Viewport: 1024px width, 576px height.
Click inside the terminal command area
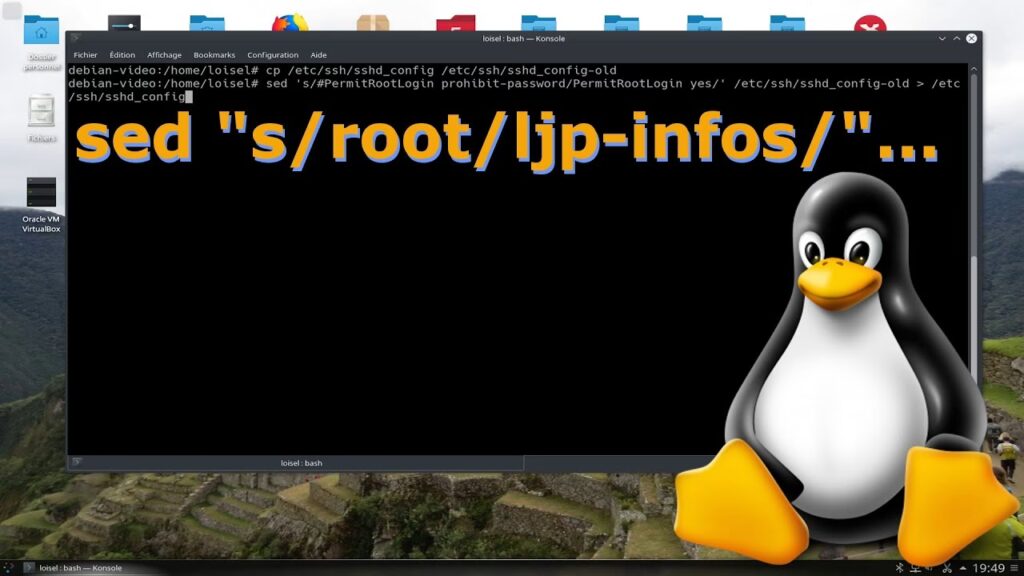click(400, 300)
